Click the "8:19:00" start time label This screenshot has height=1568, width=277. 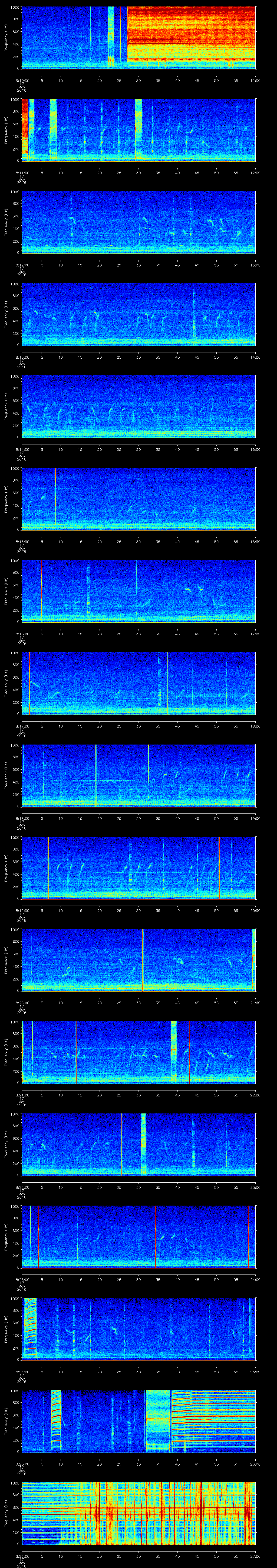click(x=22, y=910)
